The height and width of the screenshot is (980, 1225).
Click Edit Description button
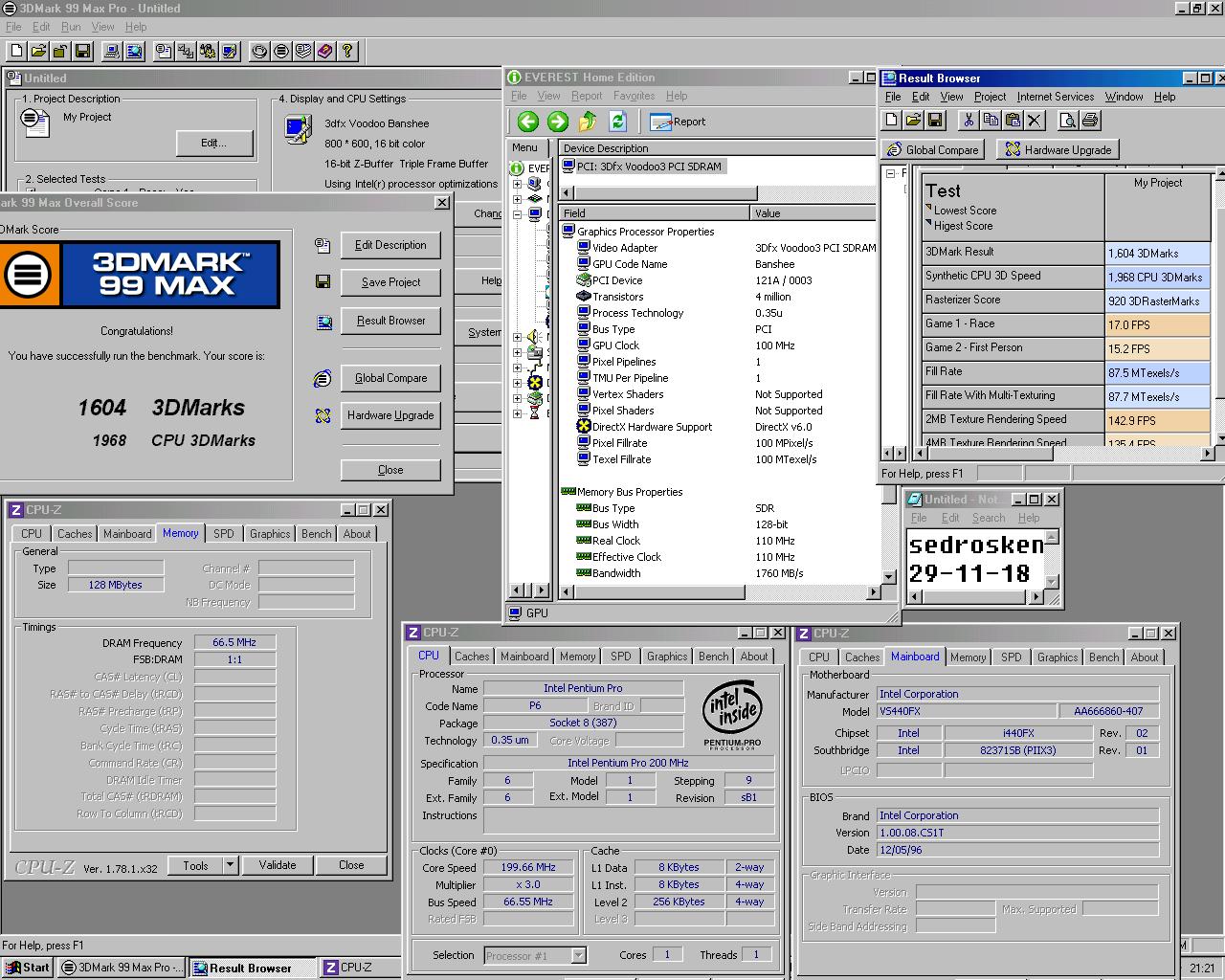pyautogui.click(x=390, y=245)
